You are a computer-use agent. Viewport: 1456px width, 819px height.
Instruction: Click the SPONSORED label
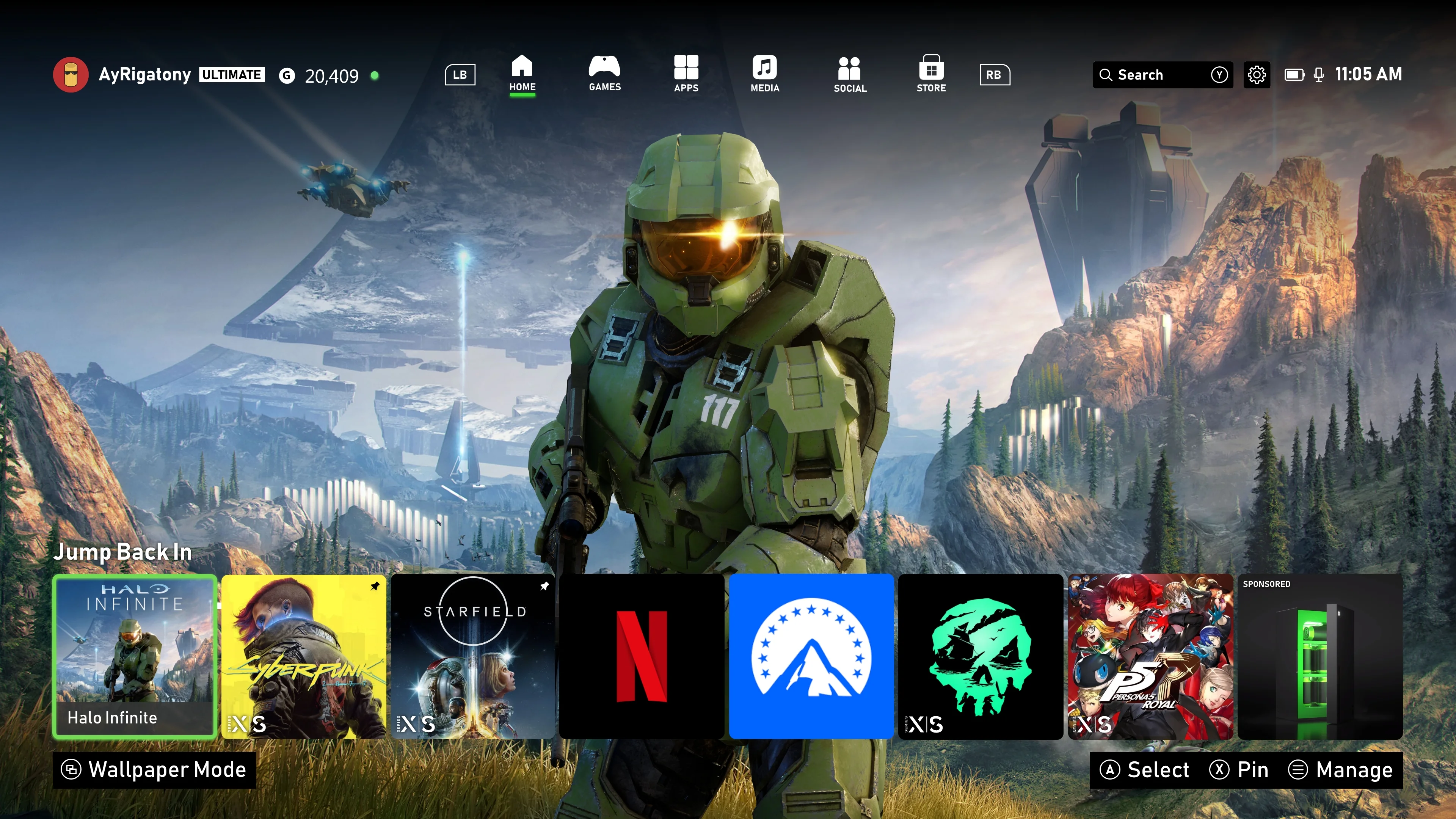[x=1267, y=584]
